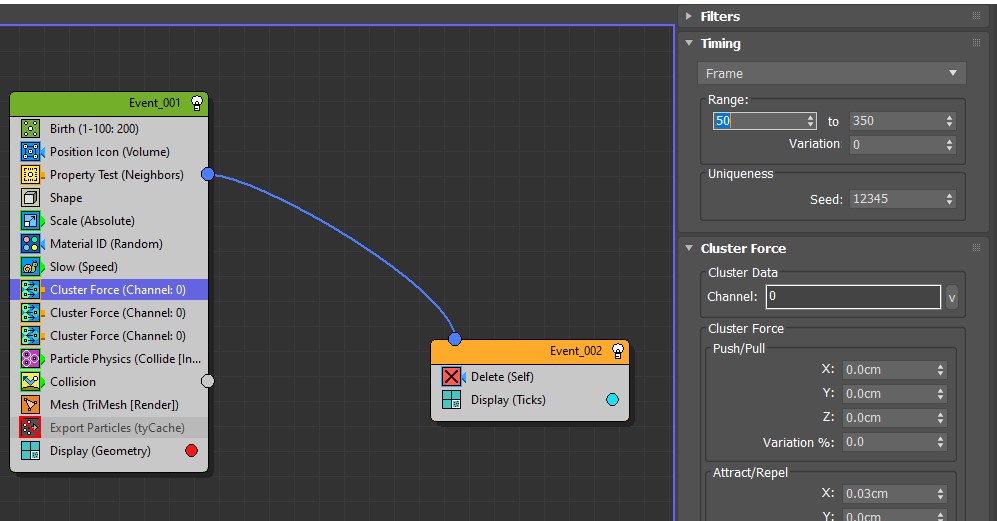The height and width of the screenshot is (521, 997).
Task: Click the Shape operator icon
Action: tap(31, 198)
